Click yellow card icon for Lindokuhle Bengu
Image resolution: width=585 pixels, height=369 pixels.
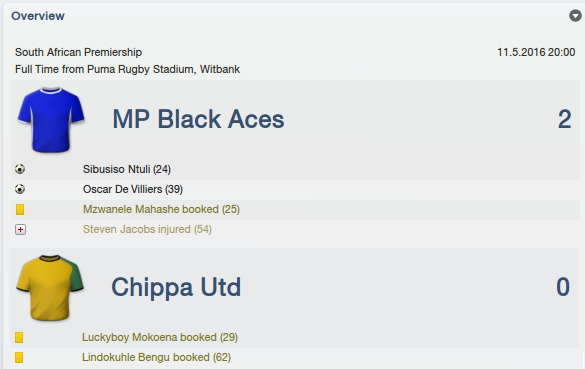click(x=19, y=357)
